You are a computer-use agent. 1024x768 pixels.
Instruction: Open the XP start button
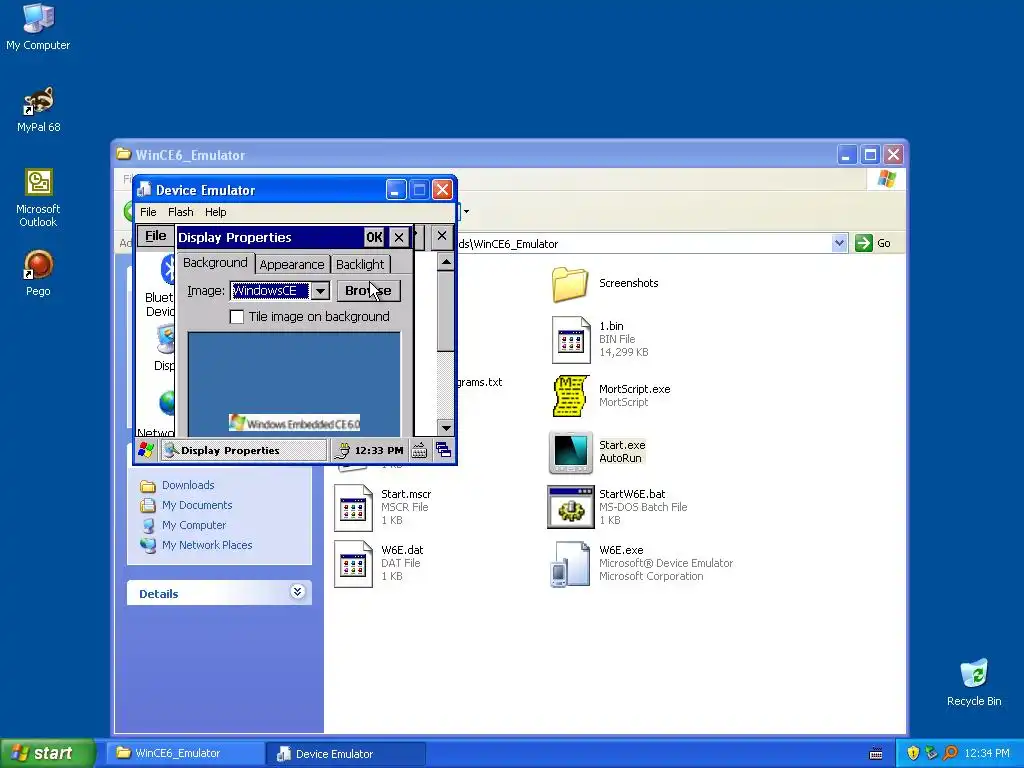47,754
